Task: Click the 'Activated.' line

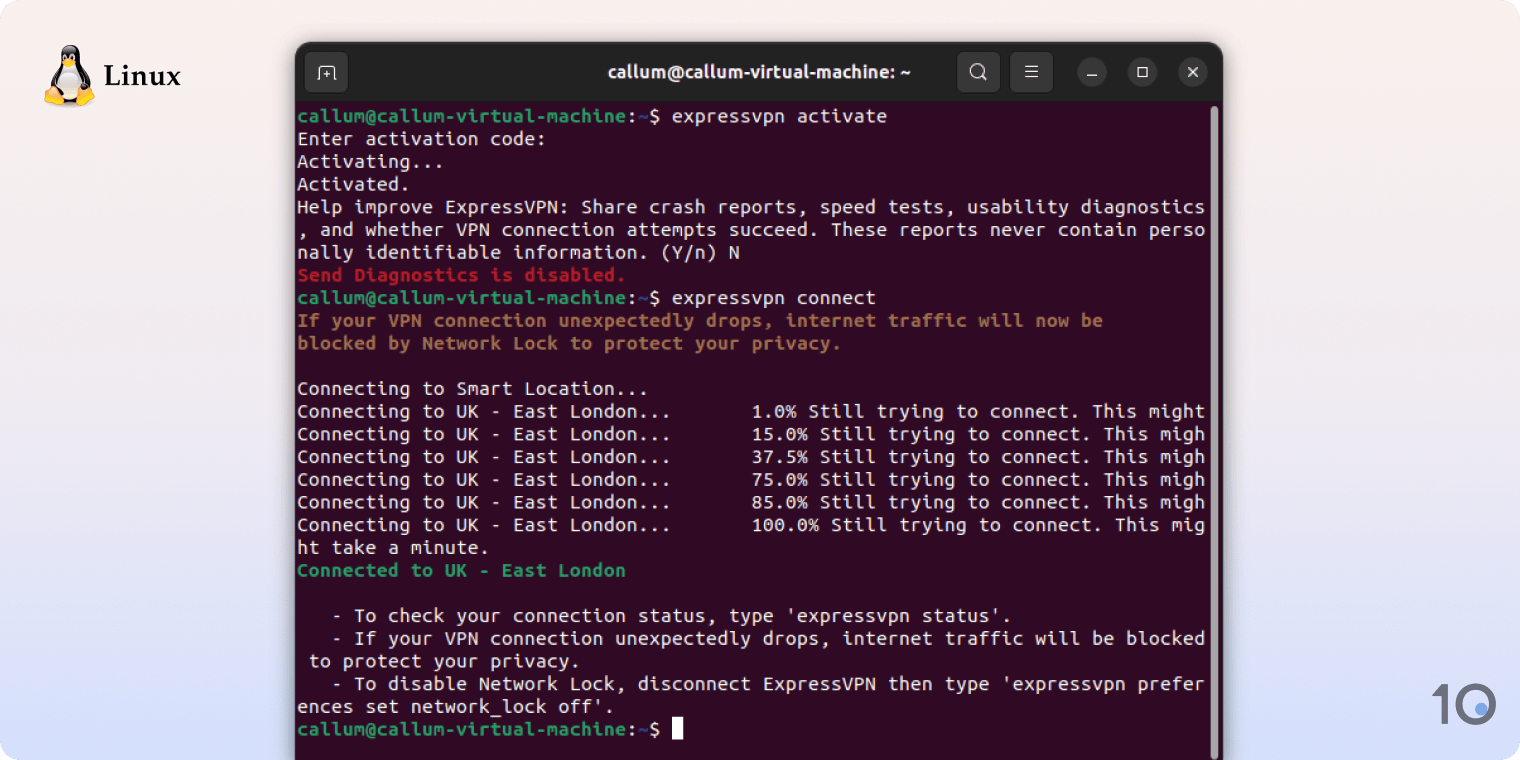Action: pos(353,184)
